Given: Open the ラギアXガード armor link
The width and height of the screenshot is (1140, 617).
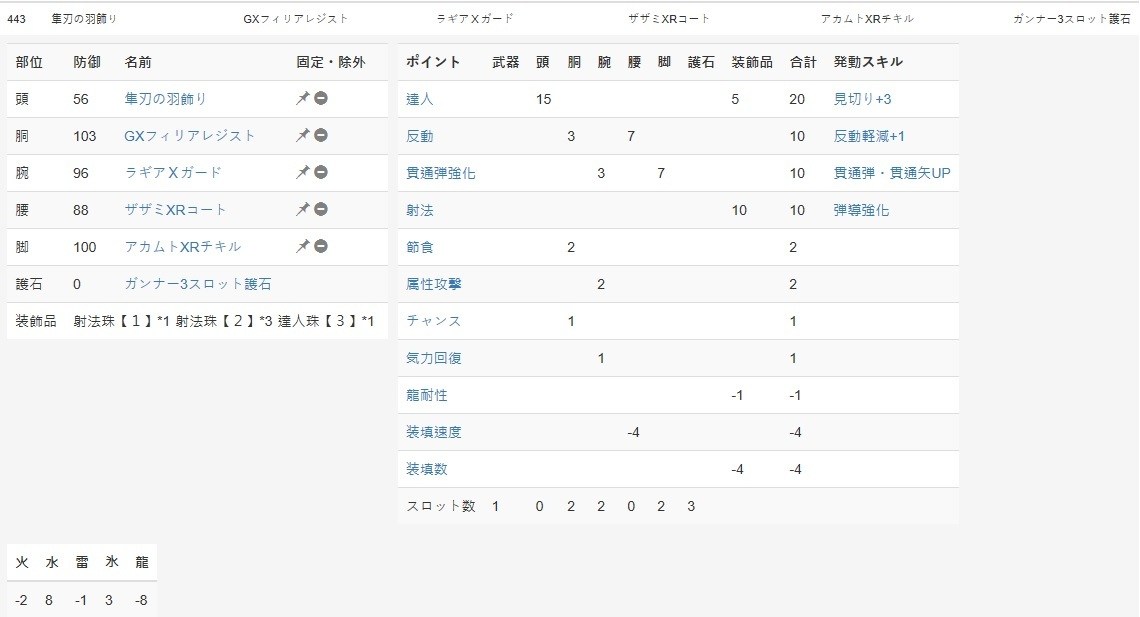Looking at the screenshot, I should point(173,173).
